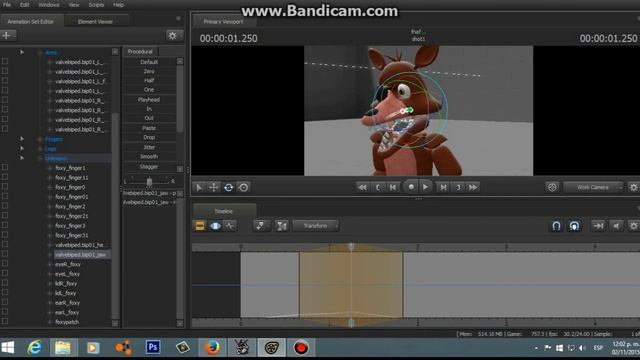Go to previous clip bracket button
The image size is (640, 360).
[x=378, y=187]
